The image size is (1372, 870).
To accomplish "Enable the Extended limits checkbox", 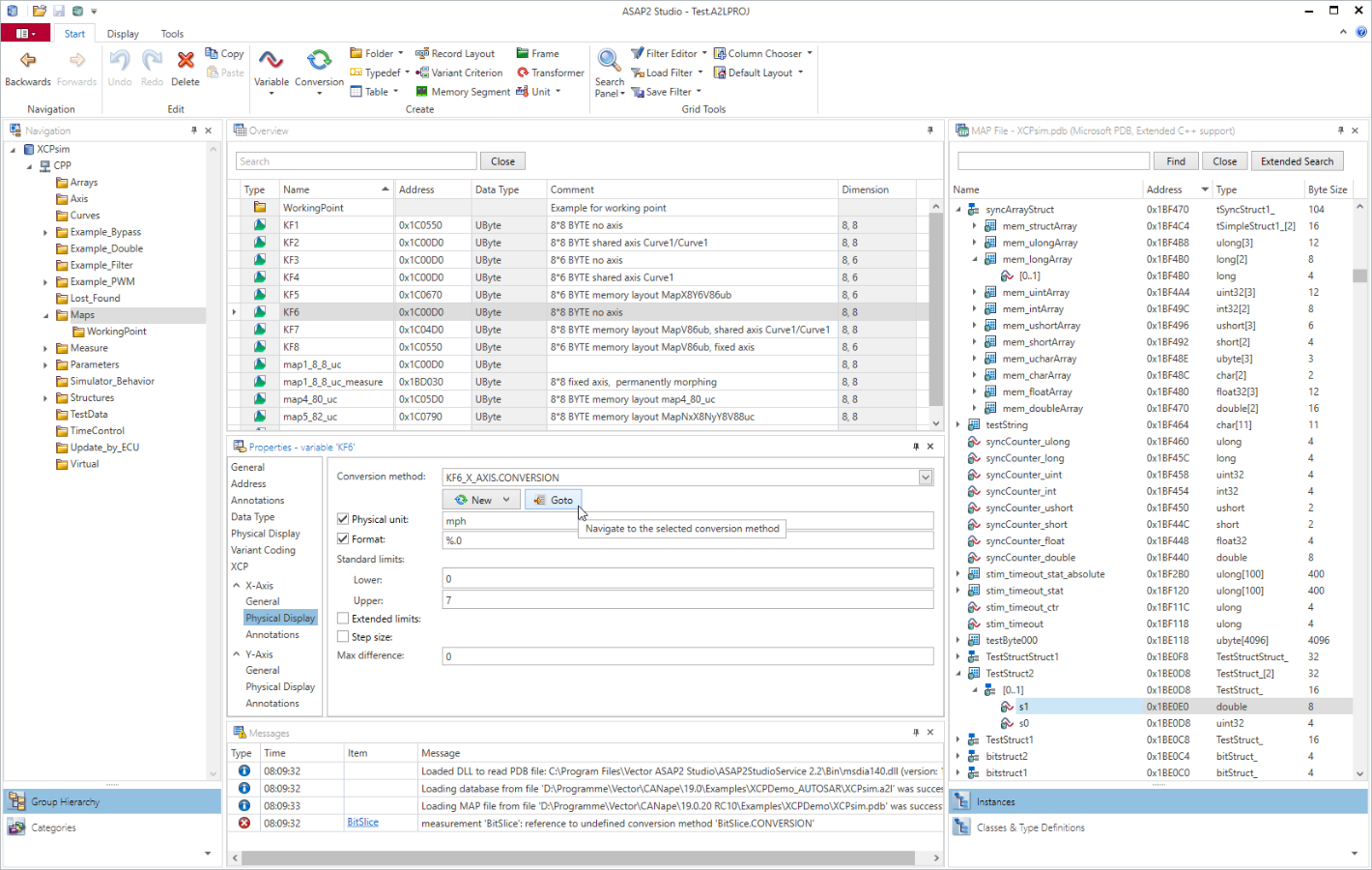I will [342, 619].
